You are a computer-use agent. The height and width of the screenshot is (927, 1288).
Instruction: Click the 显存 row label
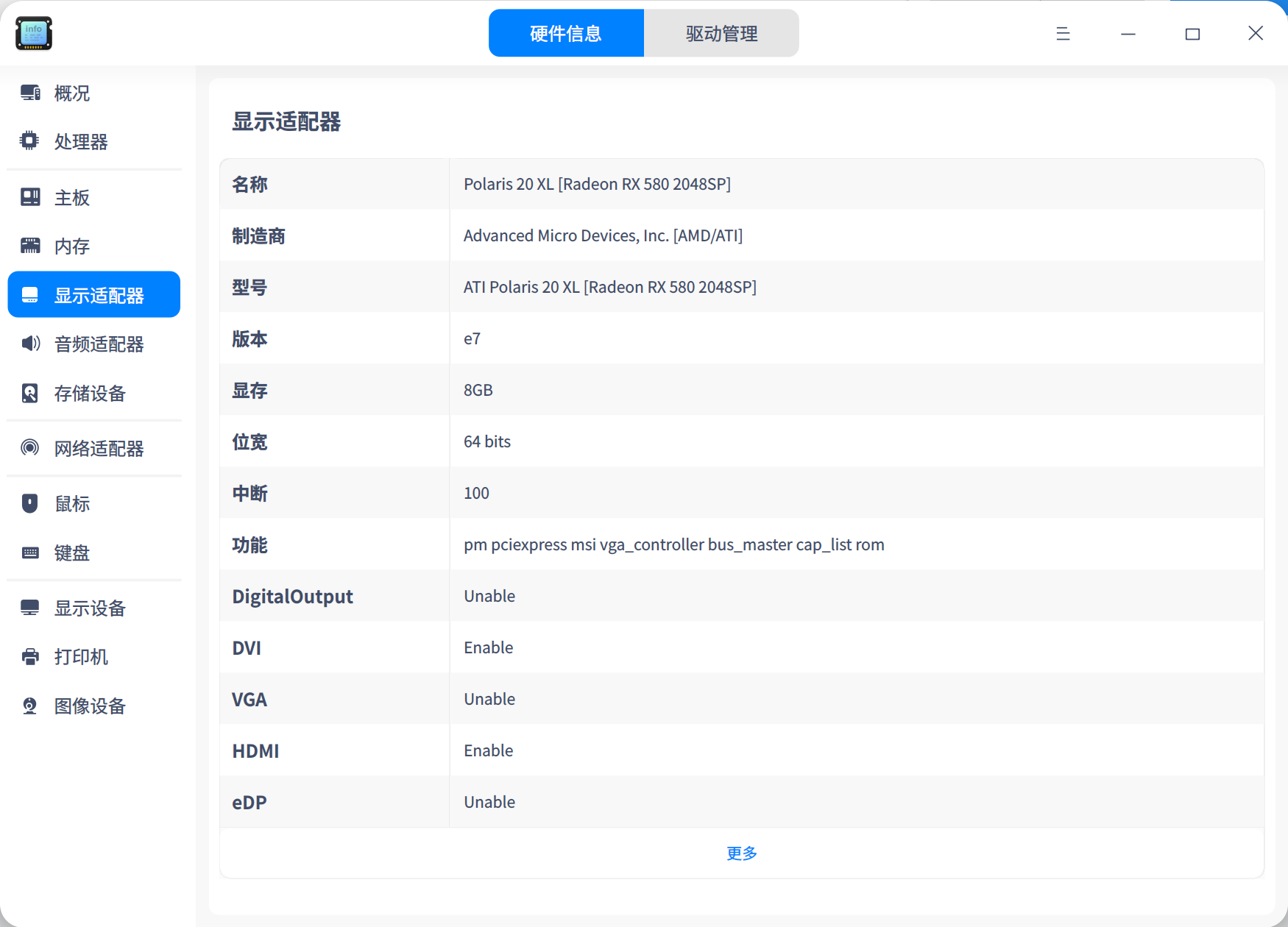250,390
